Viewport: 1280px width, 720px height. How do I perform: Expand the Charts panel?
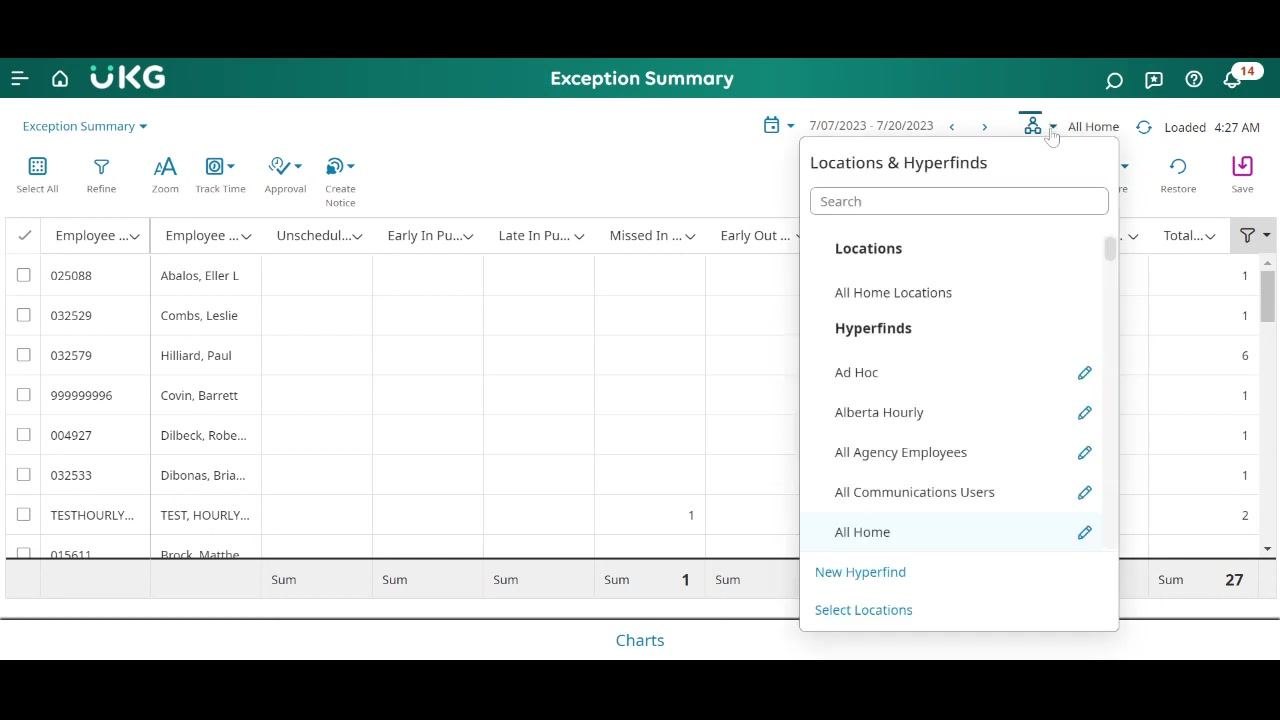(640, 640)
